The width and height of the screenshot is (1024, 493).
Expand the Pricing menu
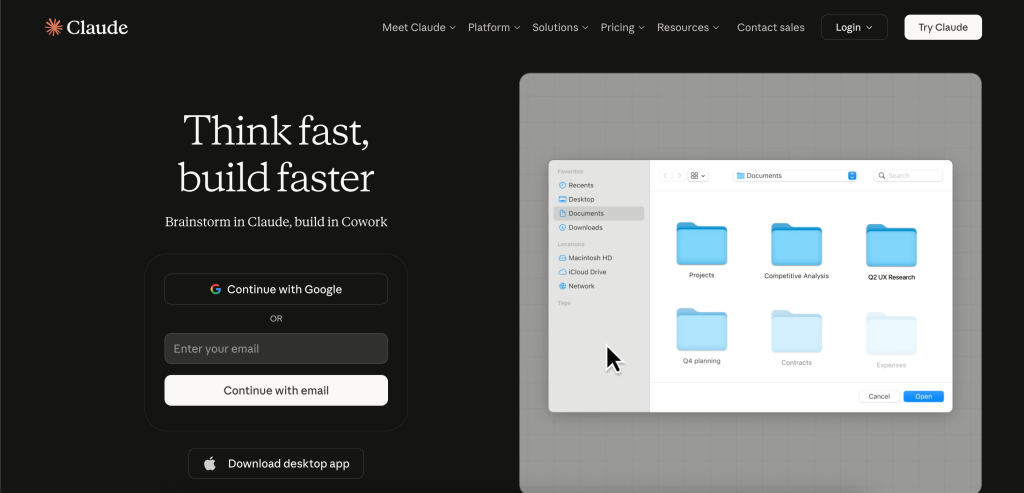(x=622, y=27)
